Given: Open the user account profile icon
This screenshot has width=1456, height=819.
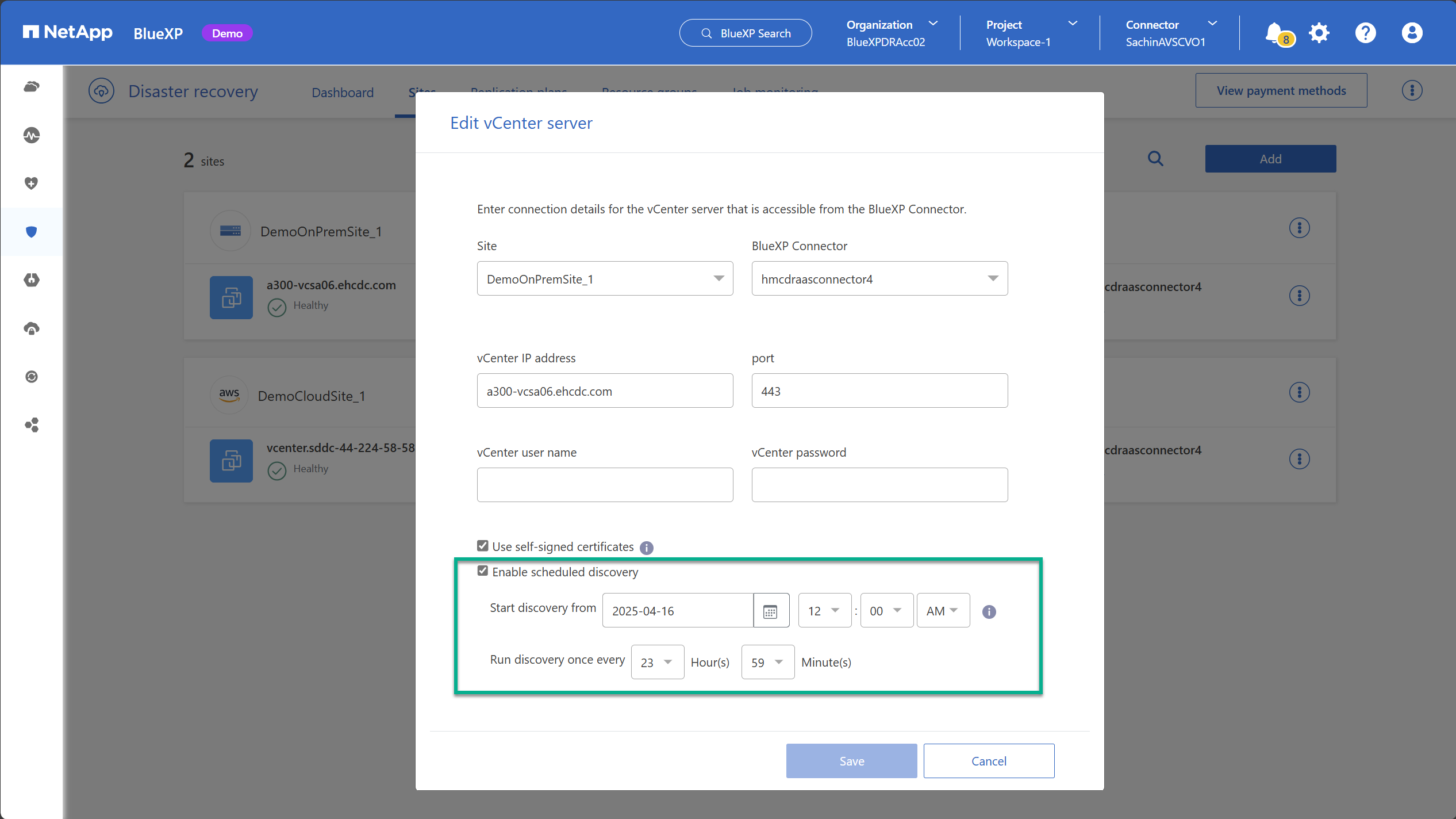Looking at the screenshot, I should point(1412,33).
